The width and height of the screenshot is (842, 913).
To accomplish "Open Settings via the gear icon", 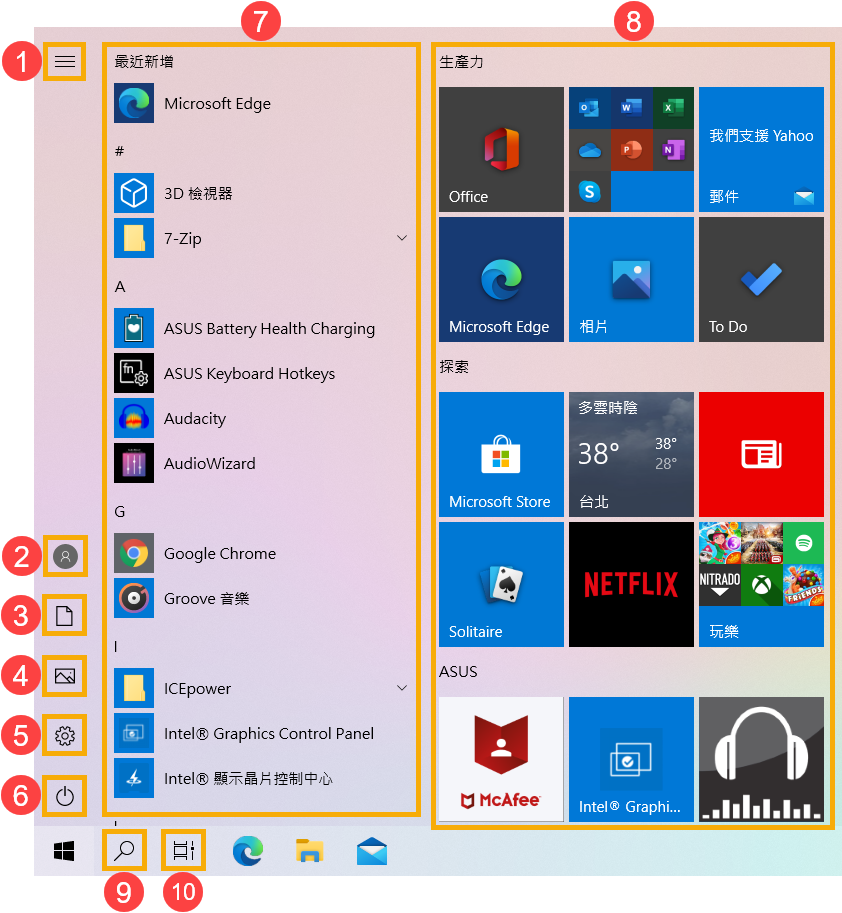I will click(65, 736).
